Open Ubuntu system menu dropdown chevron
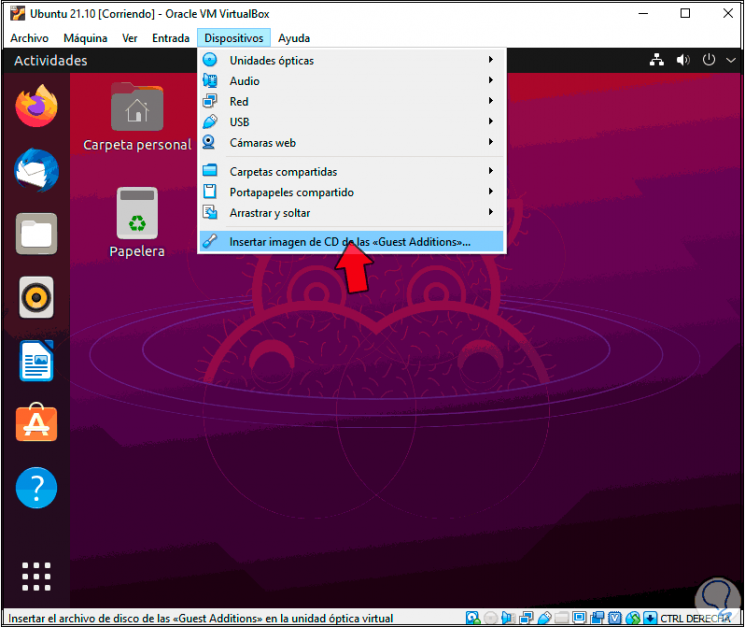745x627 pixels. (x=731, y=60)
